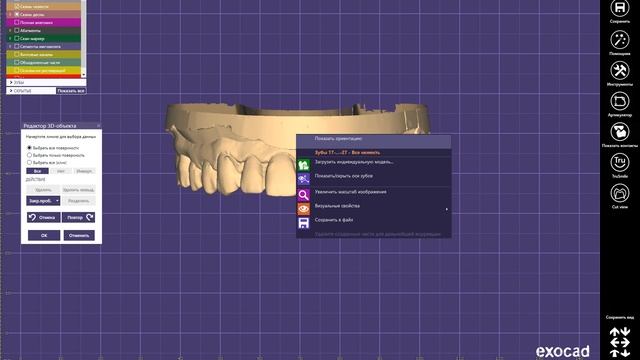The image size is (640, 360).
Task: Toggle checkbox for the olive screw channels layer
Action: [17, 54]
